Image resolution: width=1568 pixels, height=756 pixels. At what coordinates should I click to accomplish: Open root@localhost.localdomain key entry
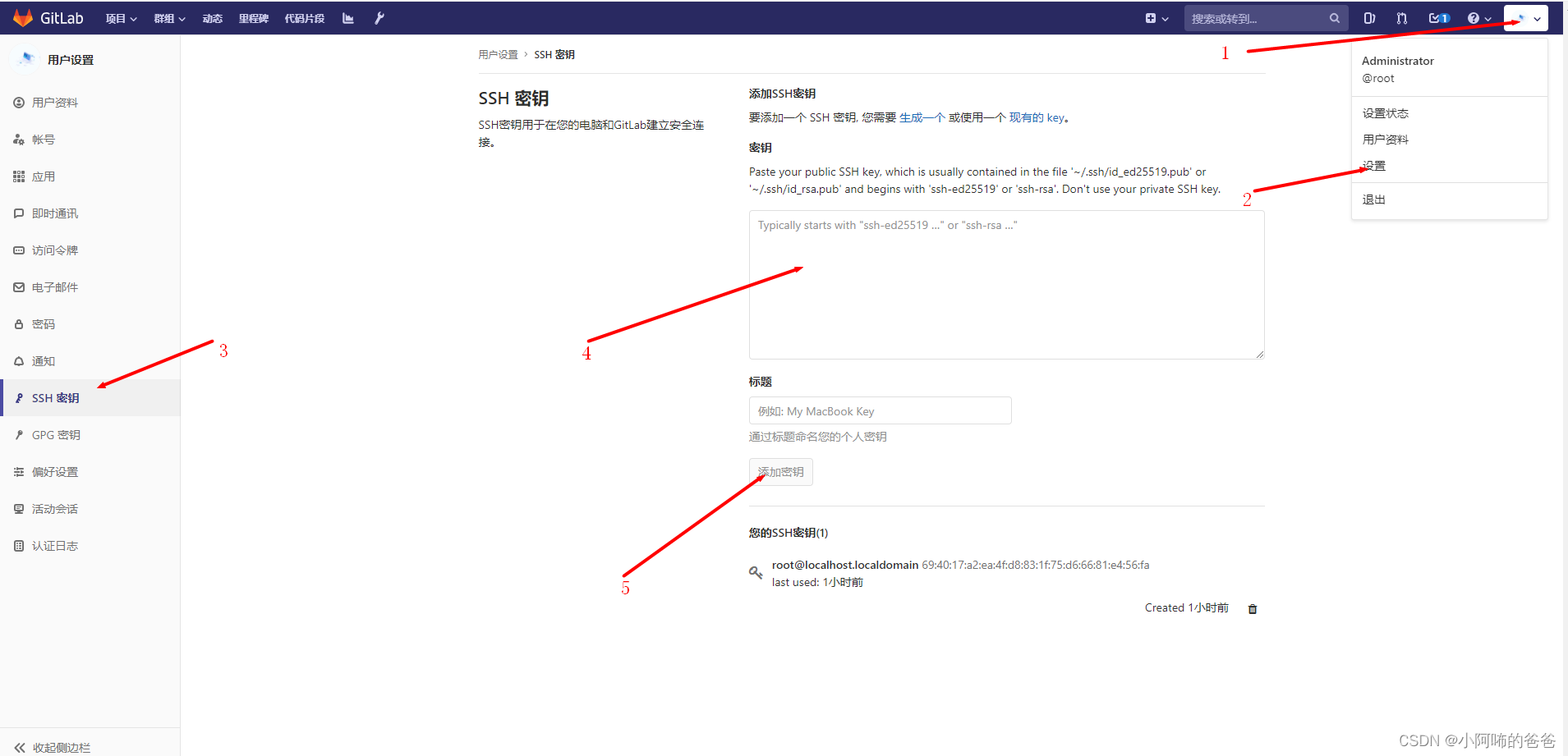pyautogui.click(x=845, y=565)
